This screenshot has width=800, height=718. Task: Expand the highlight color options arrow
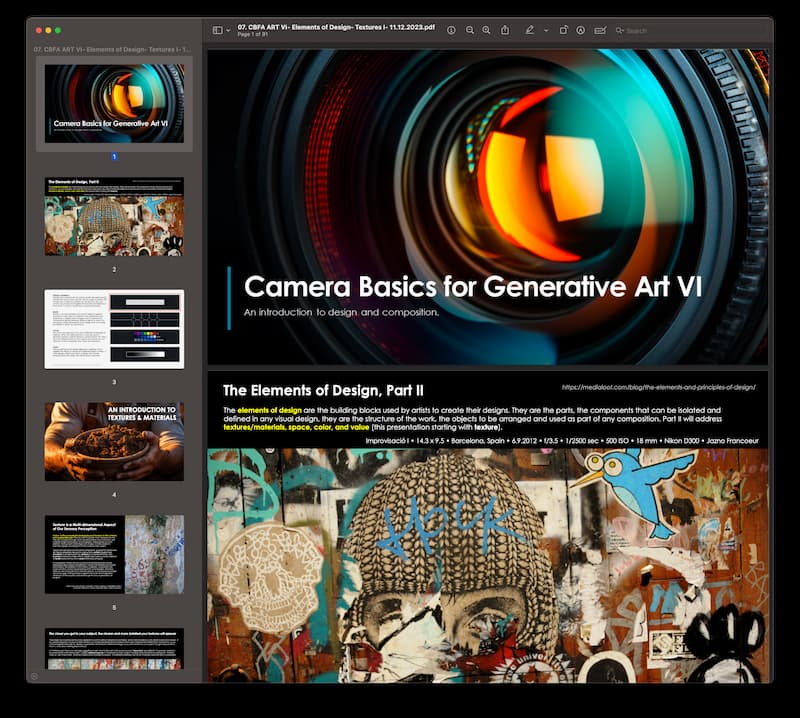pos(545,31)
